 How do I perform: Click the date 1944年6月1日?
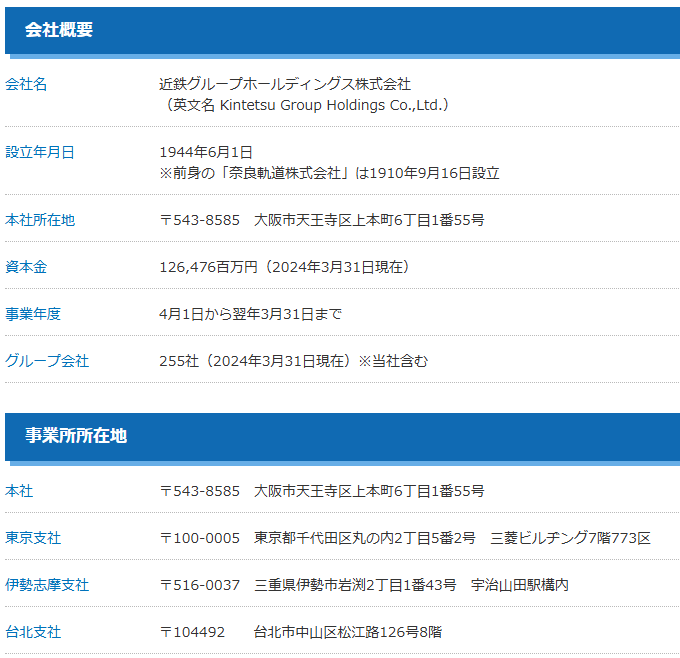click(x=206, y=152)
